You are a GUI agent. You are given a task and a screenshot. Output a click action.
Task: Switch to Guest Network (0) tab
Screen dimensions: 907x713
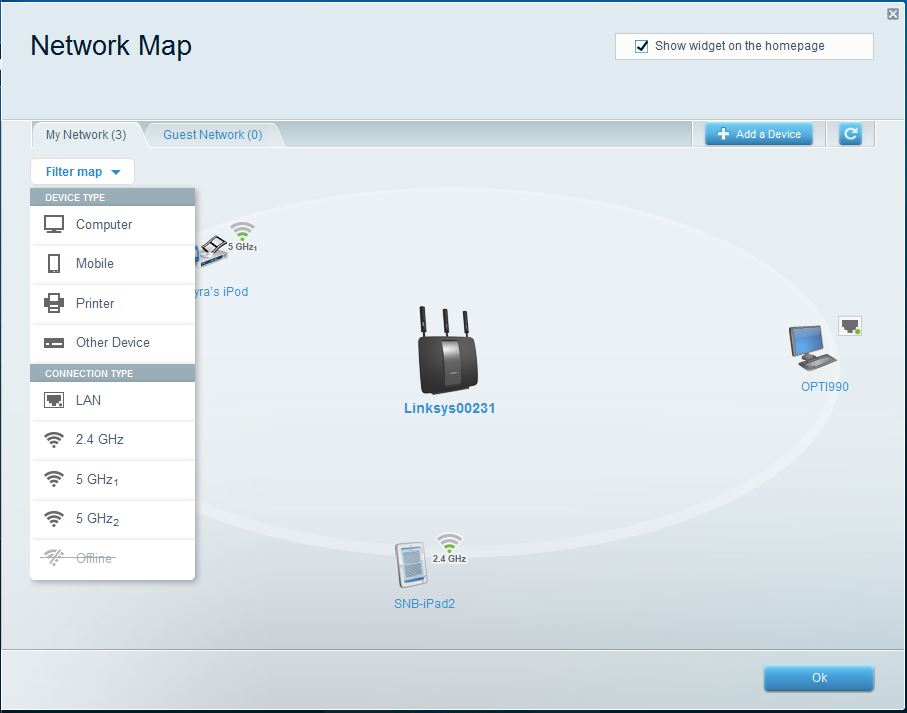(x=212, y=135)
